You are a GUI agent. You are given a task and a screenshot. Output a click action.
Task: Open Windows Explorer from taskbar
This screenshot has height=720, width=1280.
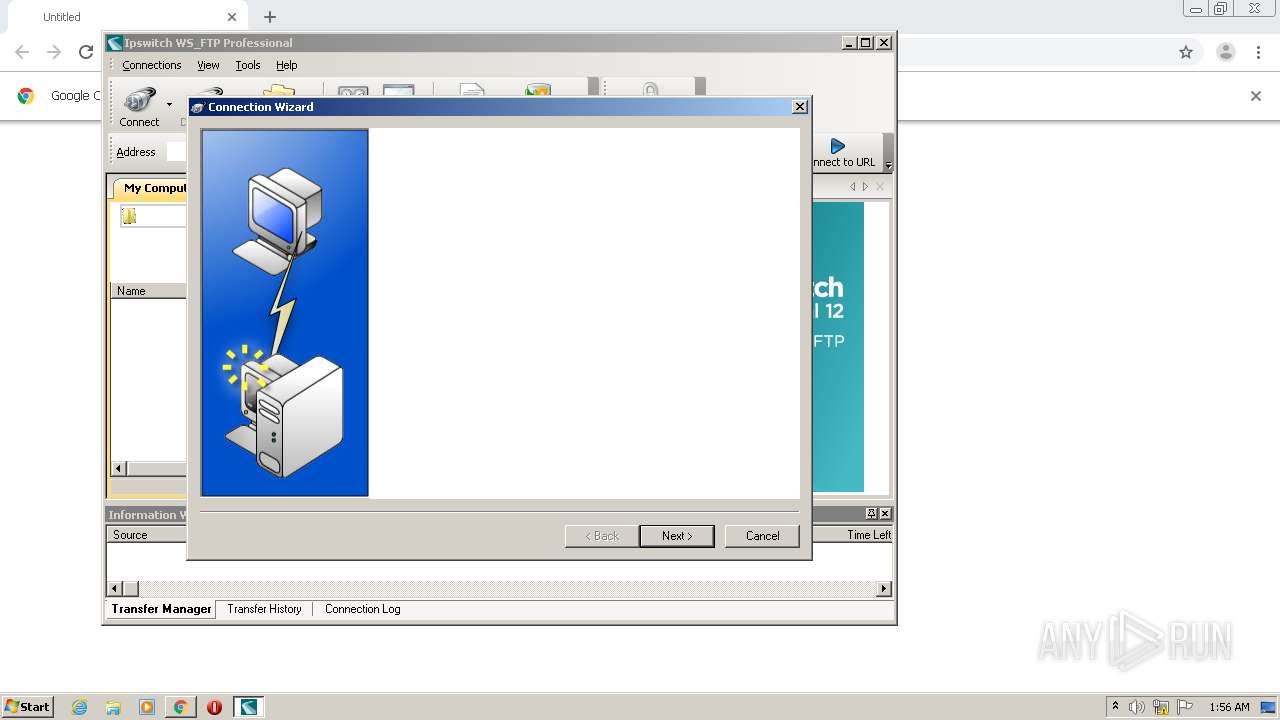tap(113, 707)
